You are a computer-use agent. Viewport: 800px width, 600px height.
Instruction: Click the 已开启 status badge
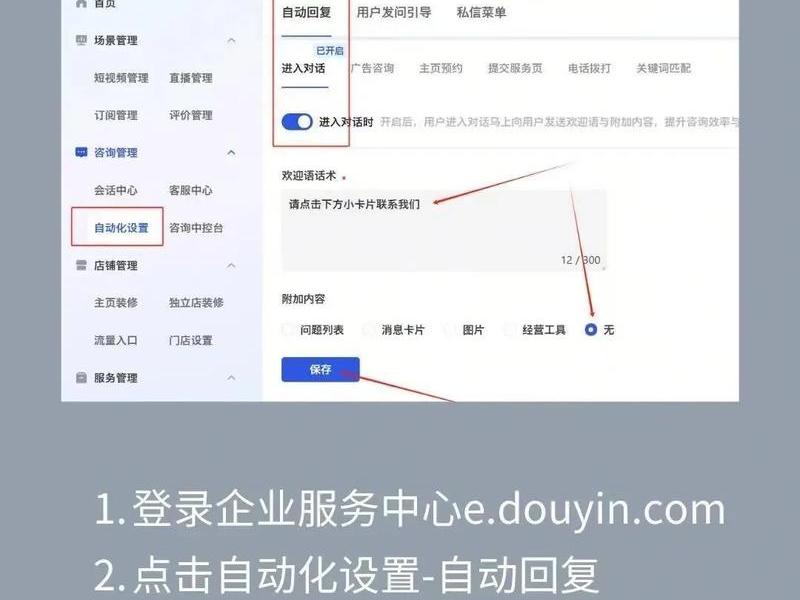(330, 51)
